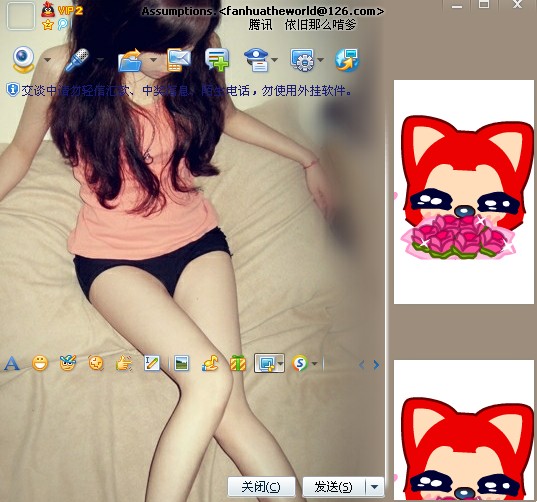Click the pointing hand icon in toolbar

(124, 363)
